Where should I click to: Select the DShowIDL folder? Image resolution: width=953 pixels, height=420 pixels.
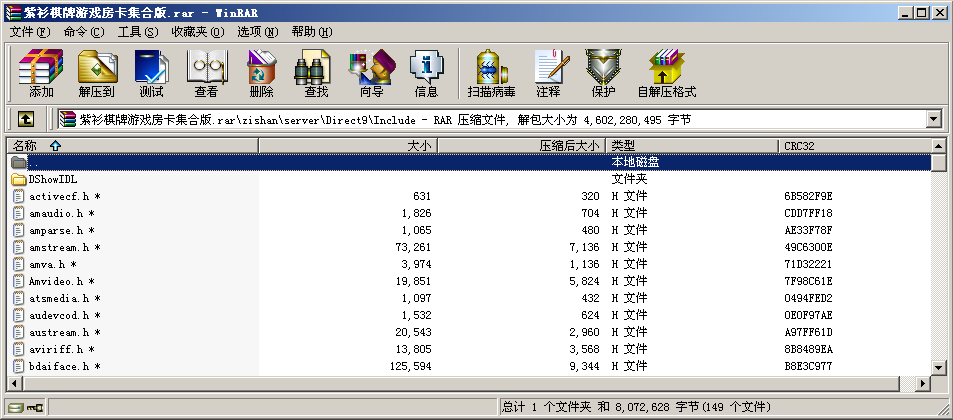click(53, 179)
